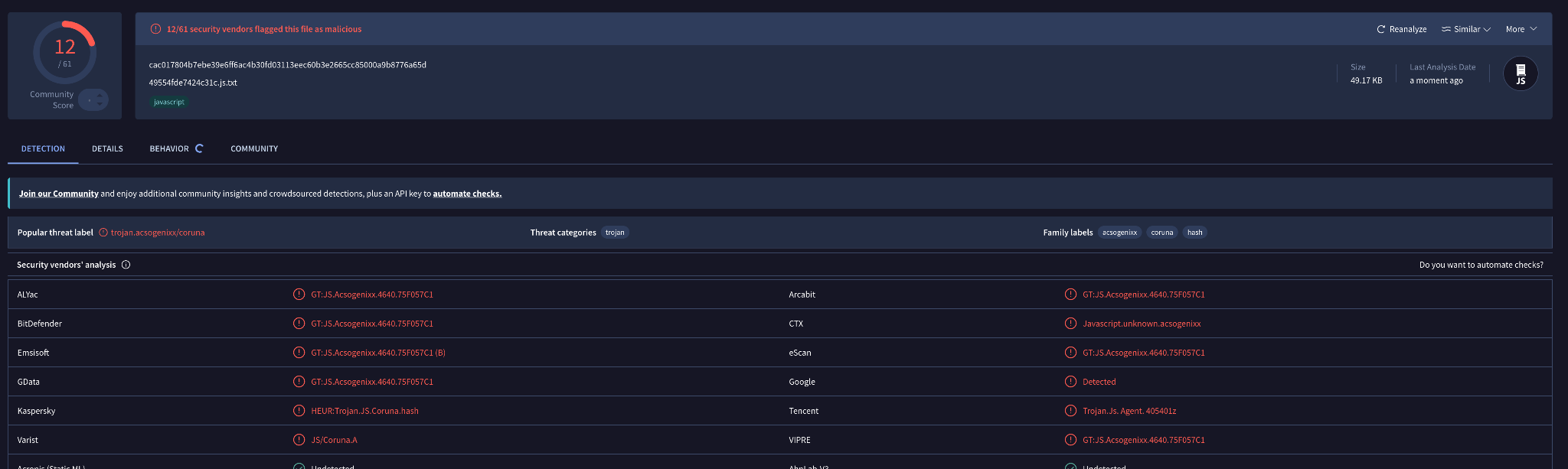Click Kaspersky's HEUR:Trojan.JS.Coruna.hash detection

(x=364, y=411)
